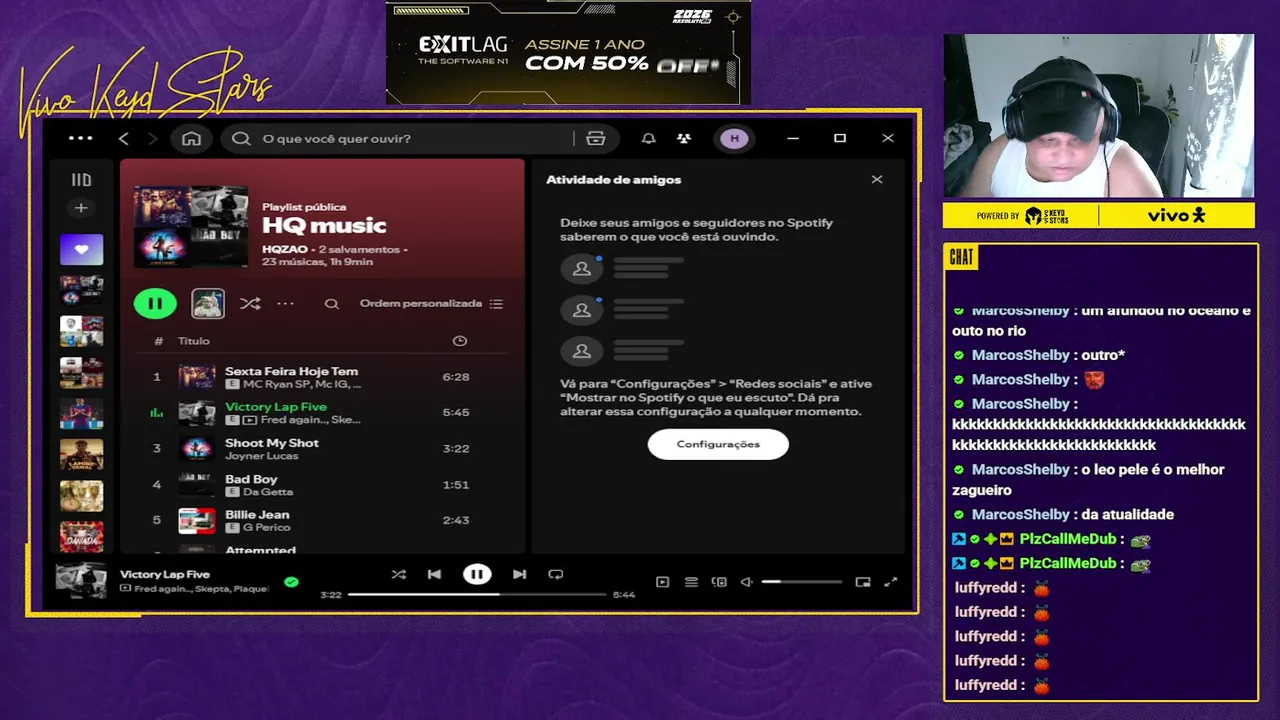Close the 'Atividade de amigos' panel
This screenshot has width=1280, height=720.
(877, 180)
